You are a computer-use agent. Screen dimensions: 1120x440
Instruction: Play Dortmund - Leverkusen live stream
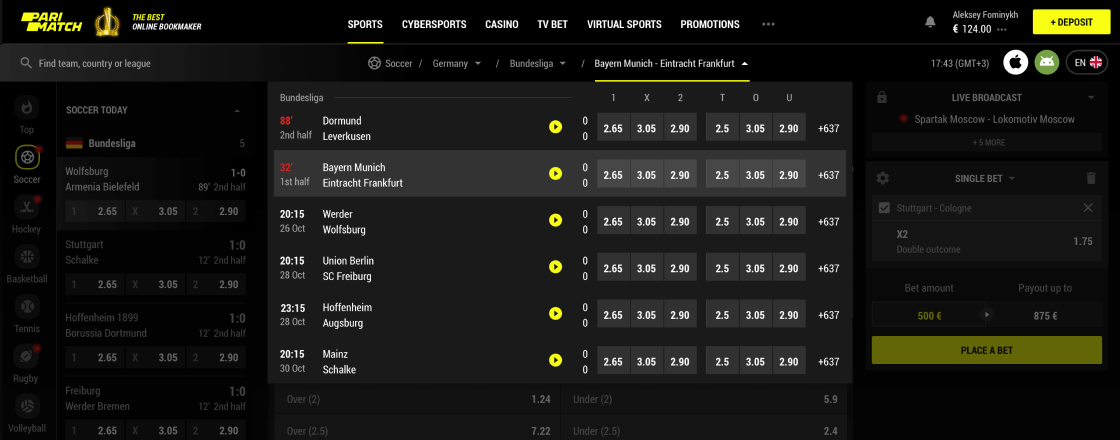point(555,127)
